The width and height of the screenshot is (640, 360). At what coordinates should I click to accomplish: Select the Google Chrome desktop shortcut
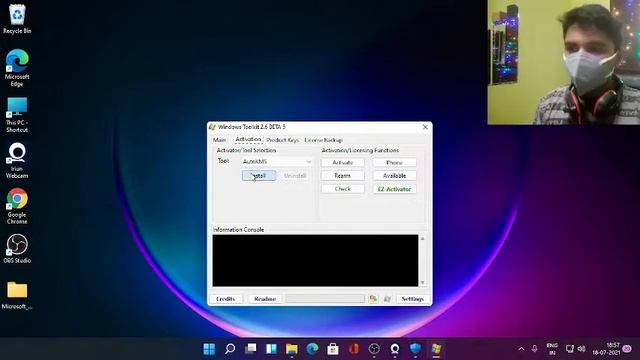click(x=17, y=206)
